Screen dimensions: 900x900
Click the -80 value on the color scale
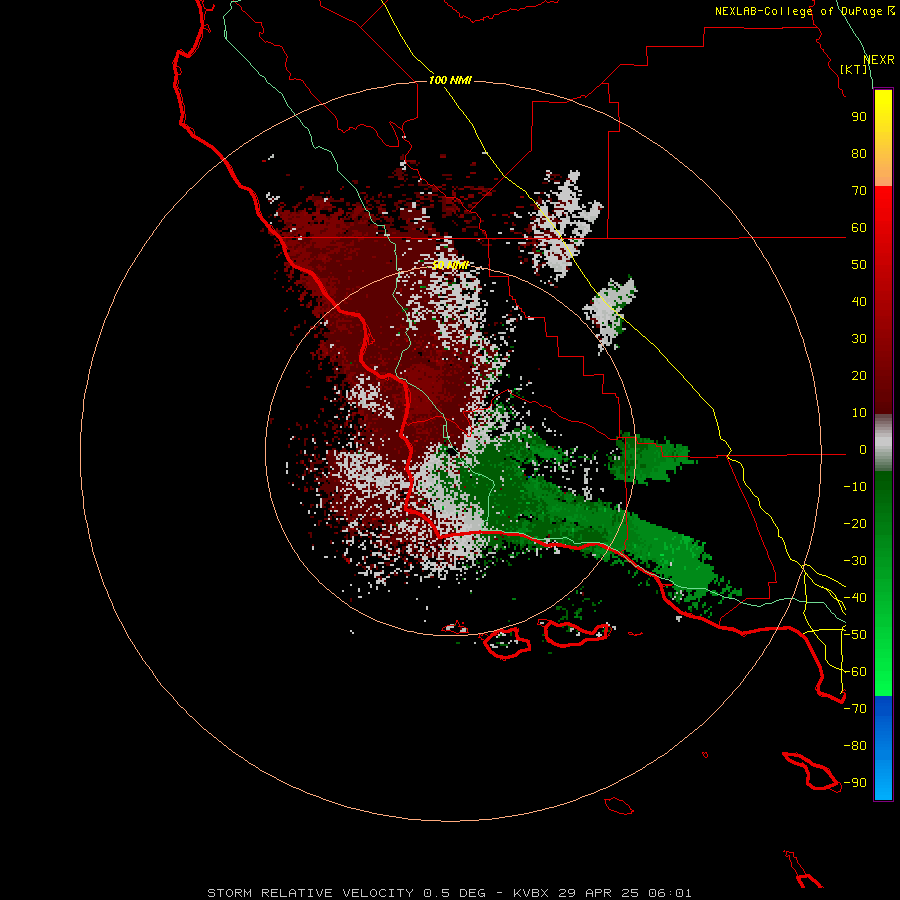coord(855,746)
